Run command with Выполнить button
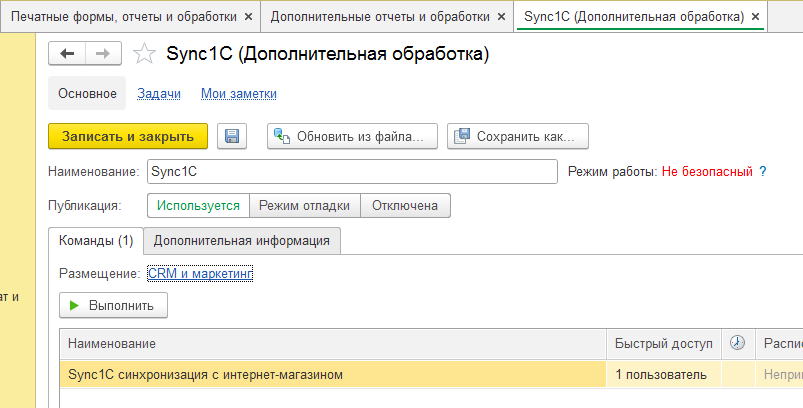Screen dimensions: 803x408 [x=113, y=305]
